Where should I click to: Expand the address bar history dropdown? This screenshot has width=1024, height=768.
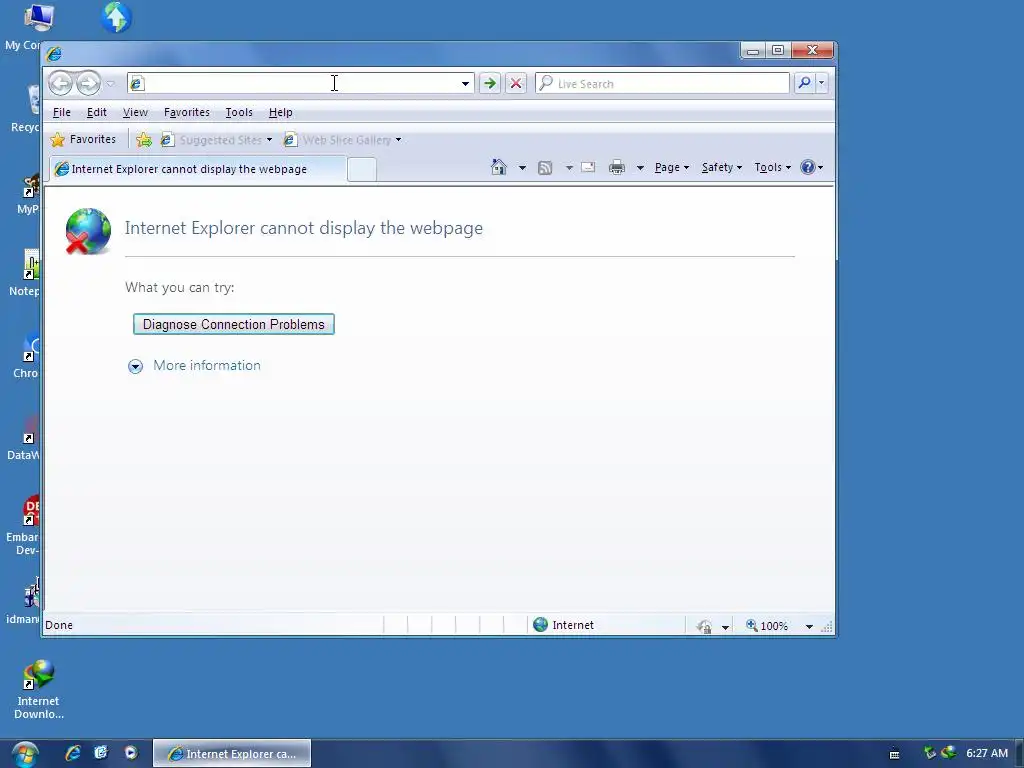click(465, 84)
